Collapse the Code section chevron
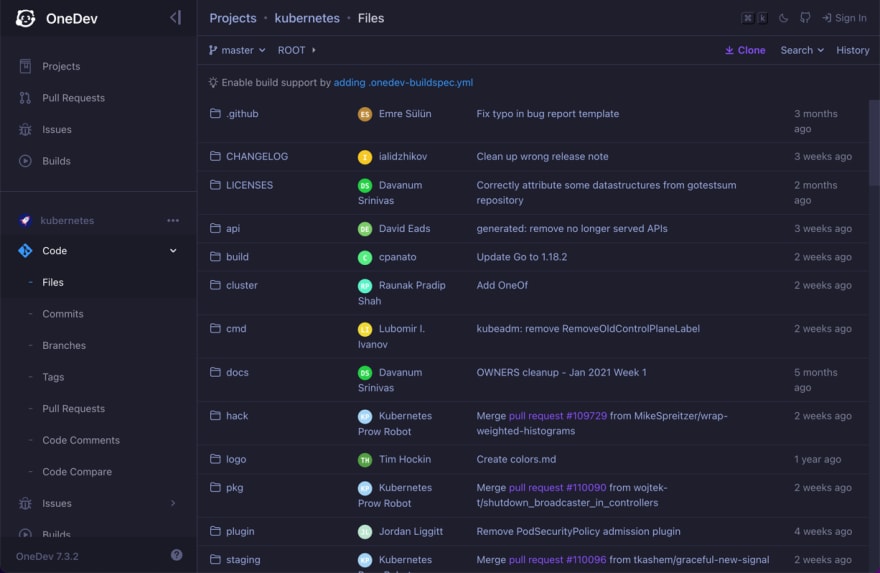Image resolution: width=880 pixels, height=573 pixels. pyautogui.click(x=173, y=251)
